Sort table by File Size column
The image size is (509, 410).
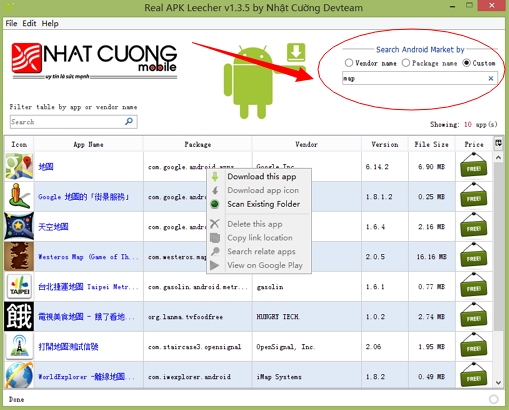coord(432,144)
